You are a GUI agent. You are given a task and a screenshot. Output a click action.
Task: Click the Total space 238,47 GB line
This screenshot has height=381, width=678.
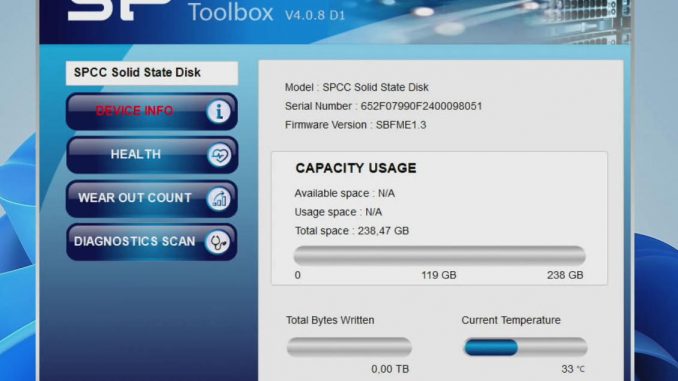pyautogui.click(x=352, y=231)
